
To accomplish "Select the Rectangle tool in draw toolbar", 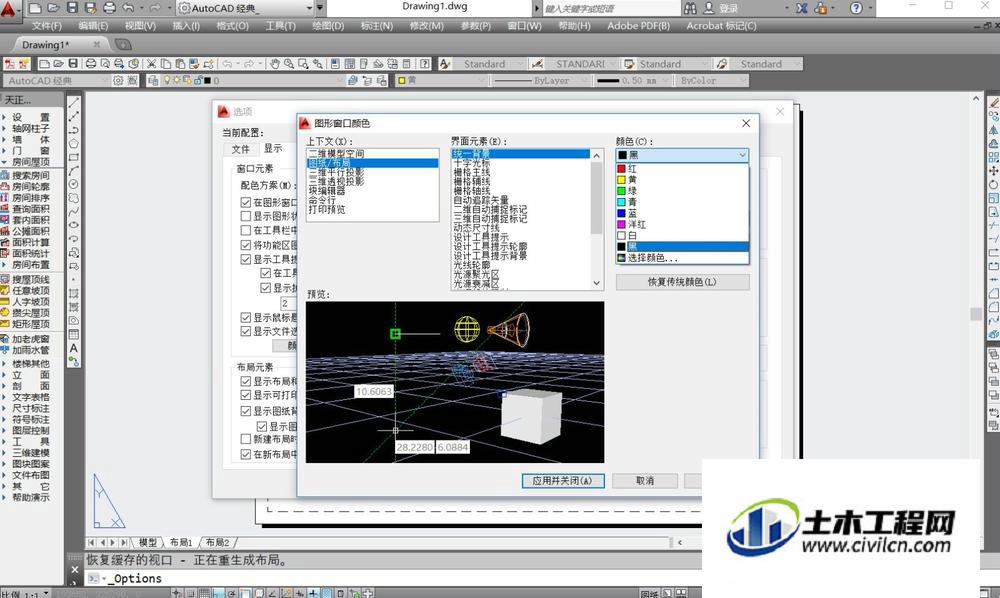I will tap(74, 157).
